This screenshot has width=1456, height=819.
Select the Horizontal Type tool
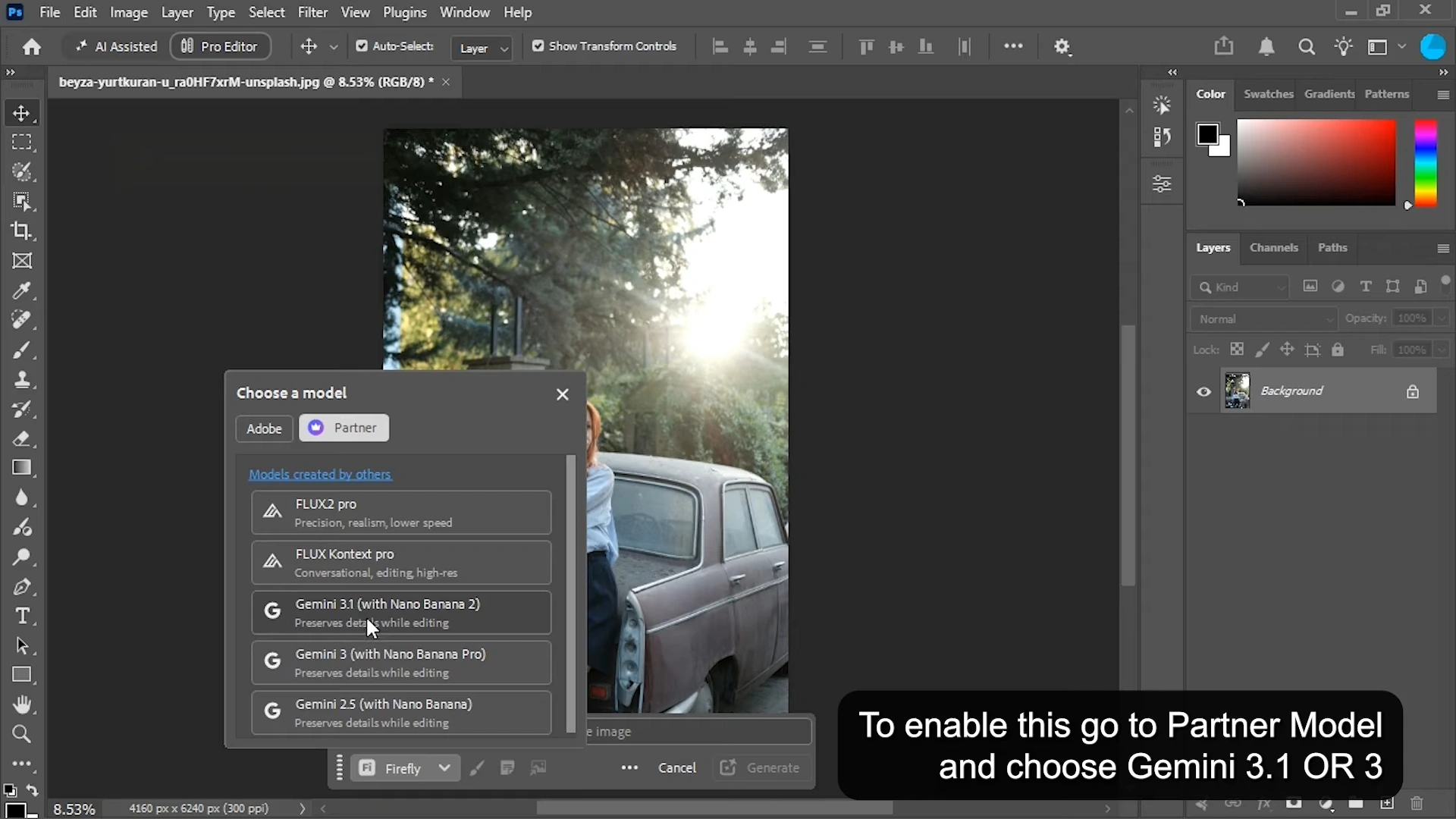point(21,616)
